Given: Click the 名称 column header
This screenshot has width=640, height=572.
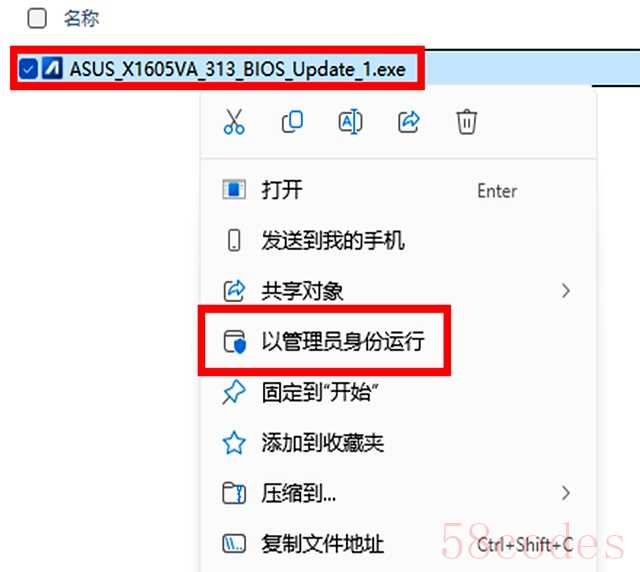Looking at the screenshot, I should [81, 19].
